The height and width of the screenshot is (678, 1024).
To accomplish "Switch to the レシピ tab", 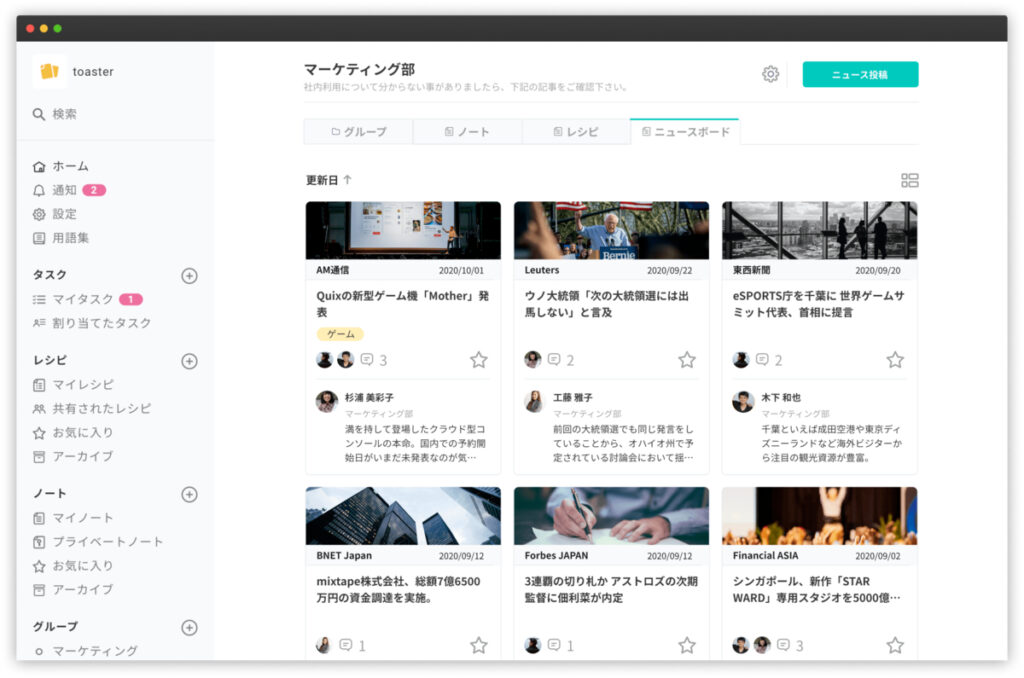I will pos(576,131).
